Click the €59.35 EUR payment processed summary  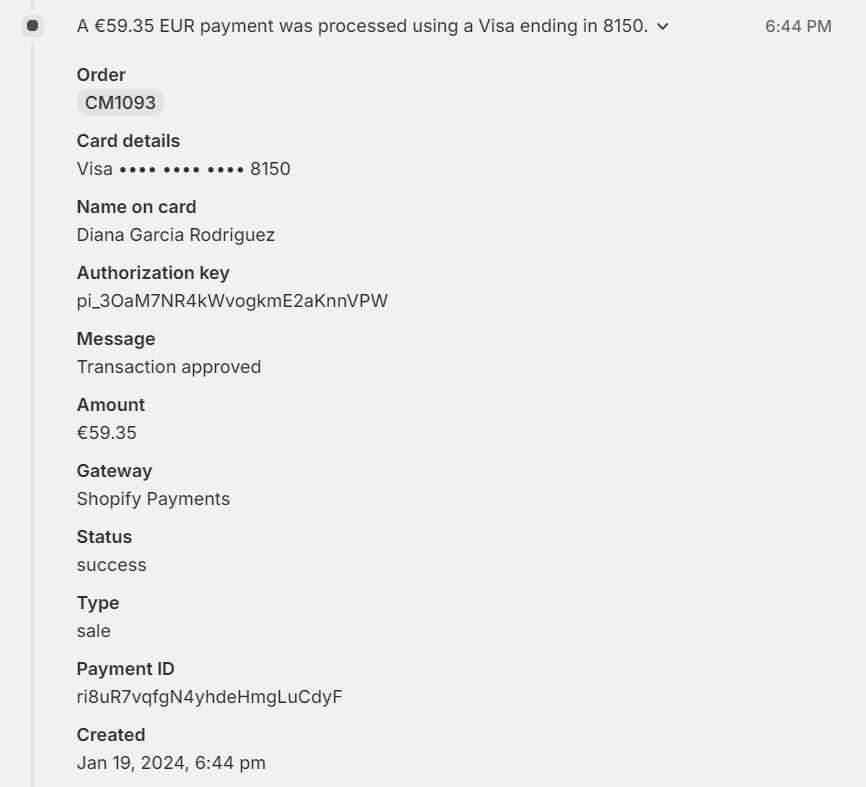click(x=362, y=26)
